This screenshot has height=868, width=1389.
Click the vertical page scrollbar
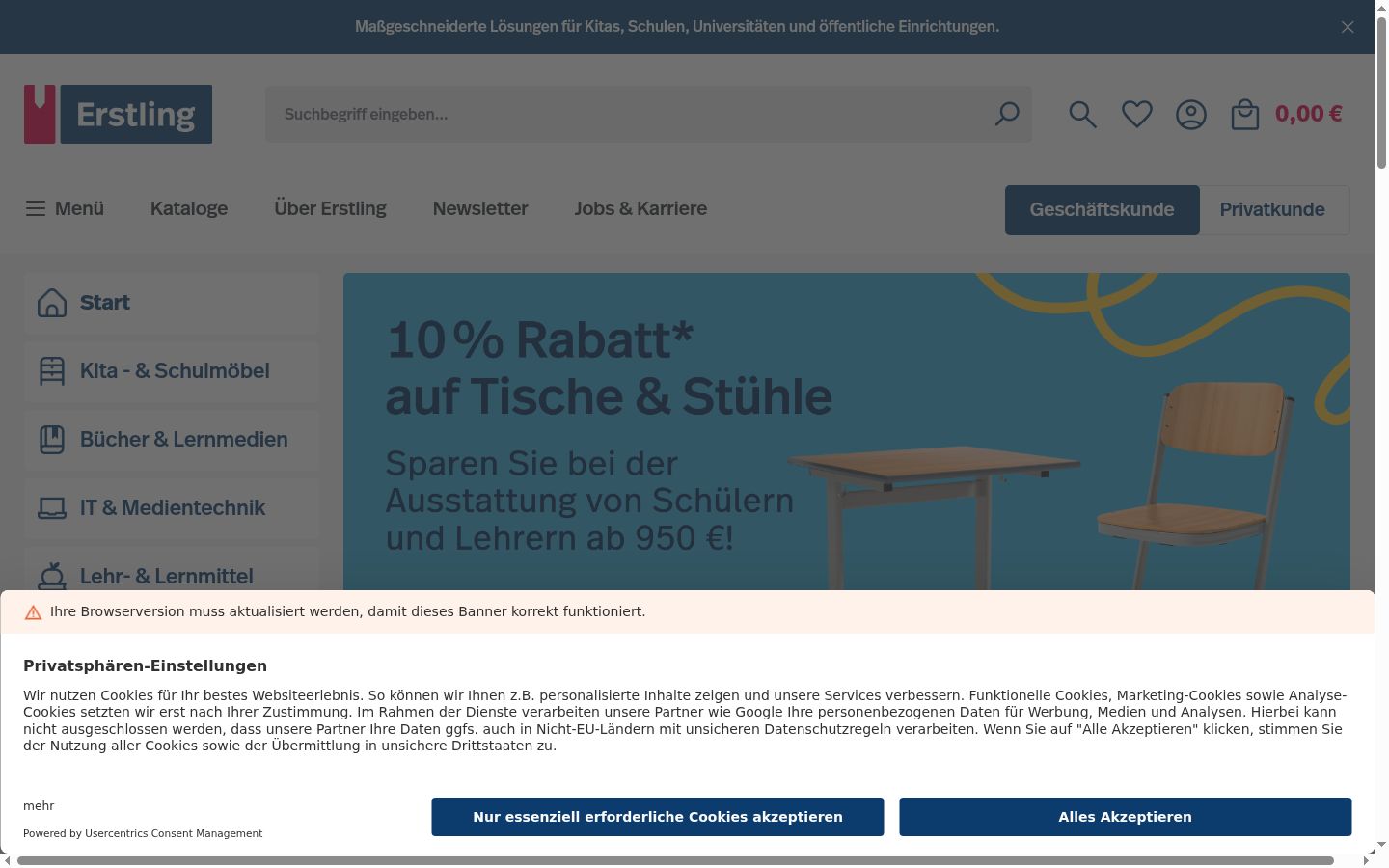pyautogui.click(x=1381, y=93)
